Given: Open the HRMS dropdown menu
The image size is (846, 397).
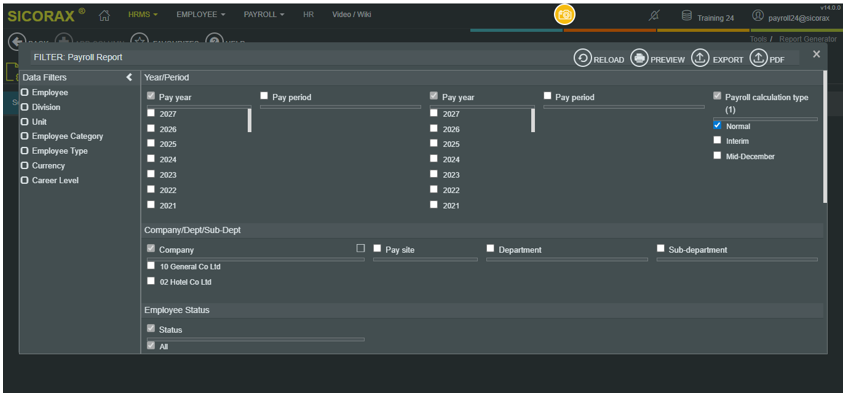Looking at the screenshot, I should pos(143,15).
